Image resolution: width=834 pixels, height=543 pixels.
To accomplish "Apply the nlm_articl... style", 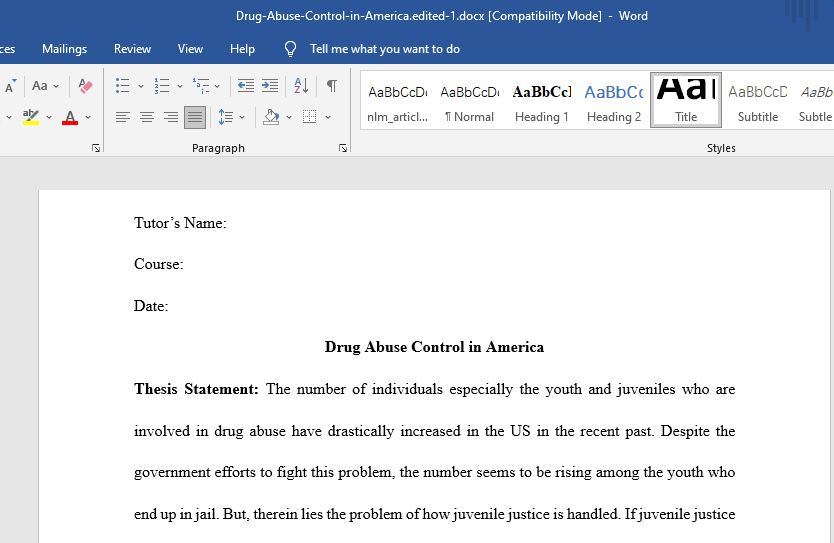I will [x=397, y=101].
